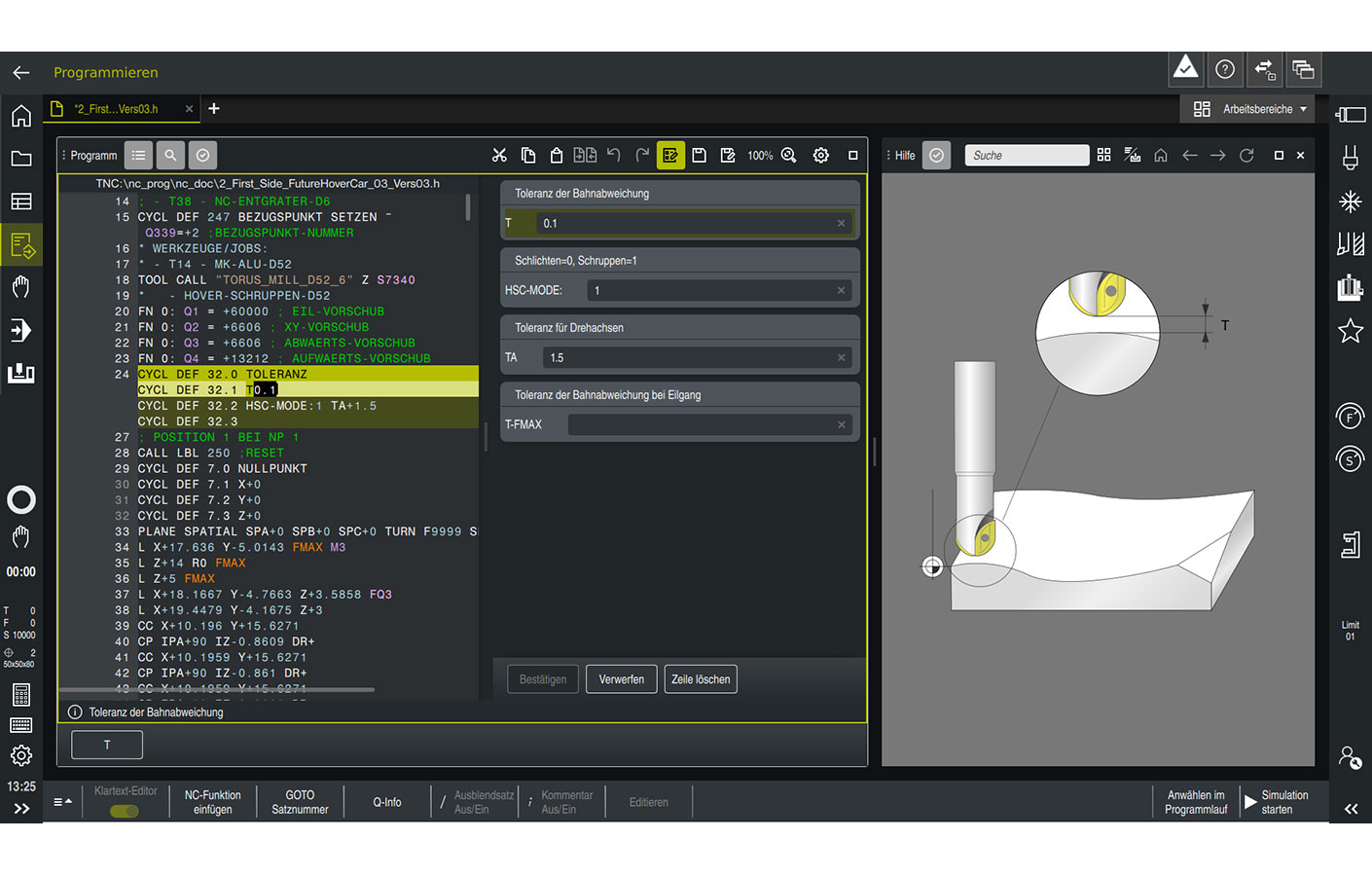This screenshot has width=1372, height=876.
Task: Expand the Arbeitsbereiche dropdown
Action: click(1252, 109)
